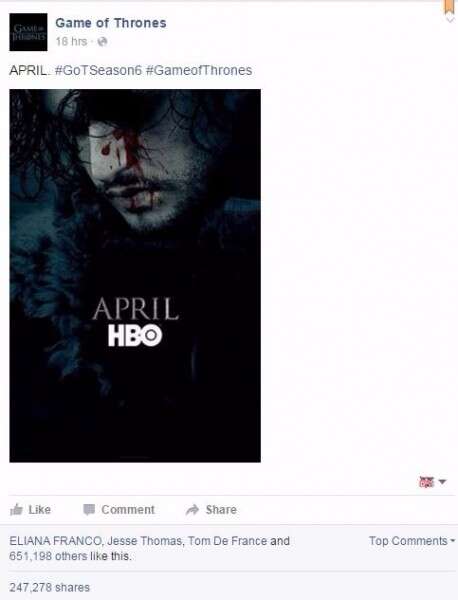
Task: Click the Like button text
Action: click(39, 510)
